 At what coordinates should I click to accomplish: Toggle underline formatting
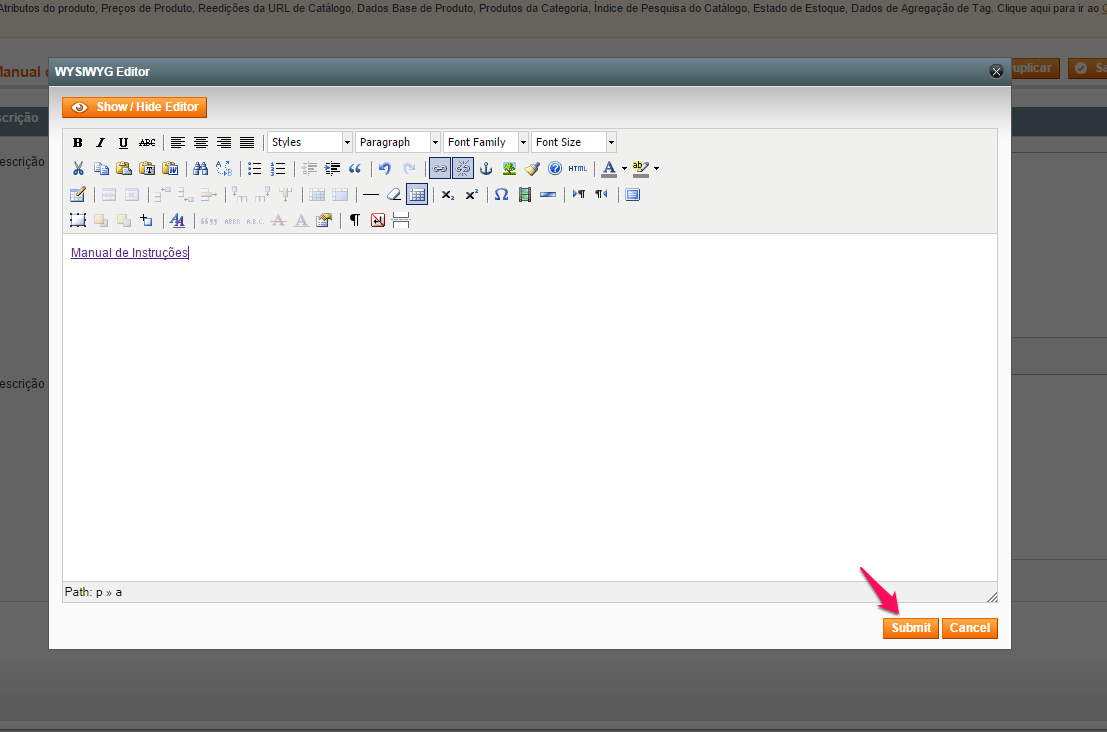pyautogui.click(x=124, y=143)
